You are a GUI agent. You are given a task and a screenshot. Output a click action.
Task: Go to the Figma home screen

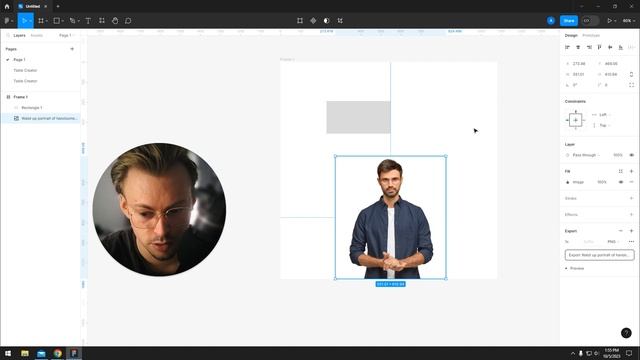pyautogui.click(x=7, y=6)
